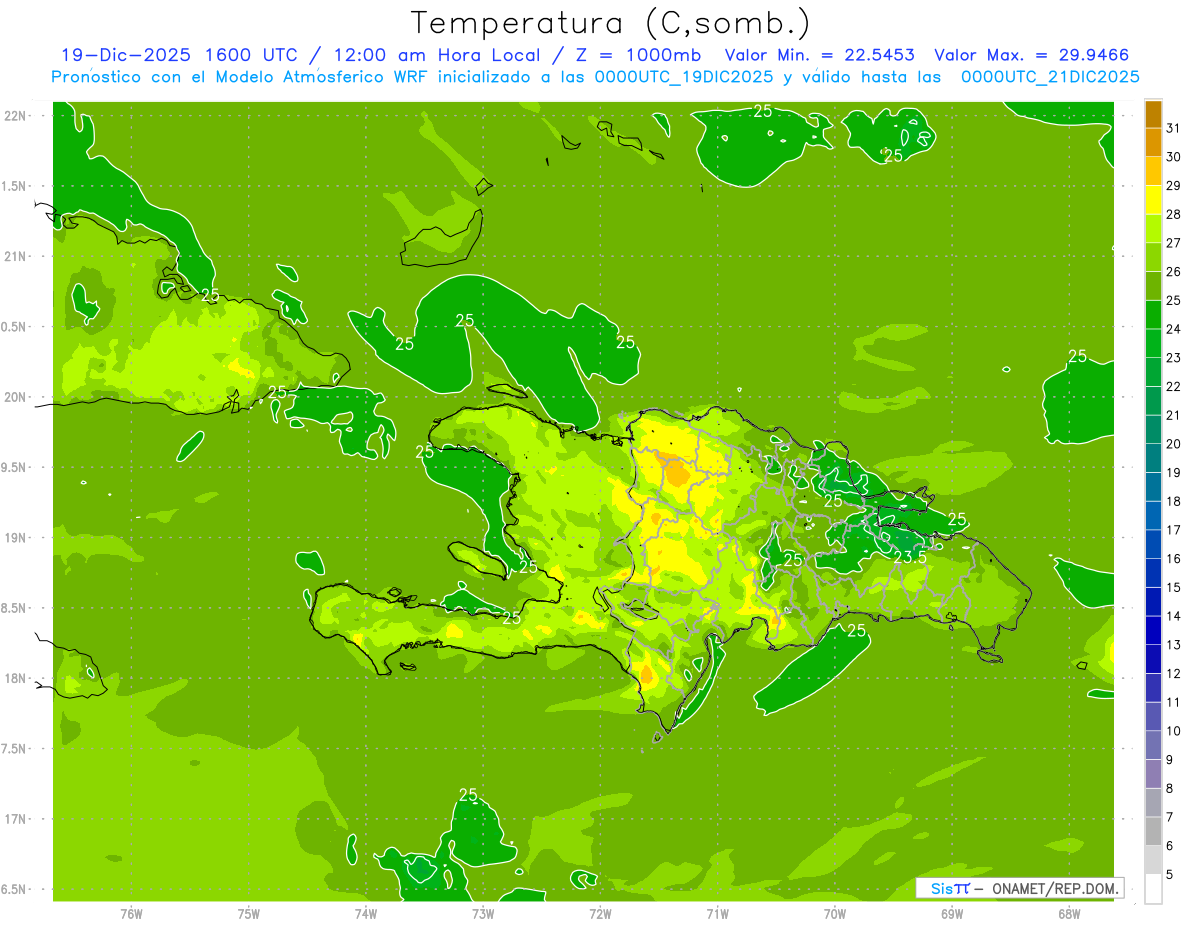Select the 'Valor Max. = 29.9466' readout
Screen dimensions: 1200x927
click(x=1031, y=55)
